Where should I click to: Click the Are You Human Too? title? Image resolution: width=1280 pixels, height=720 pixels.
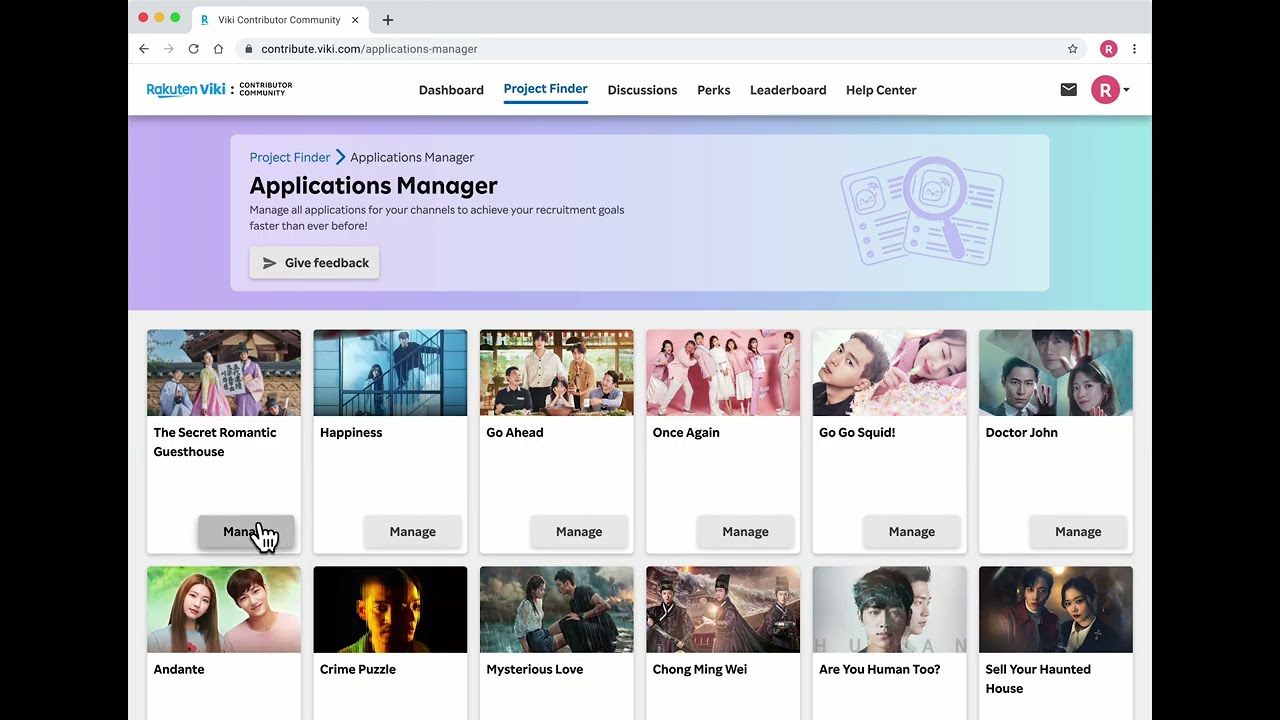(x=880, y=670)
